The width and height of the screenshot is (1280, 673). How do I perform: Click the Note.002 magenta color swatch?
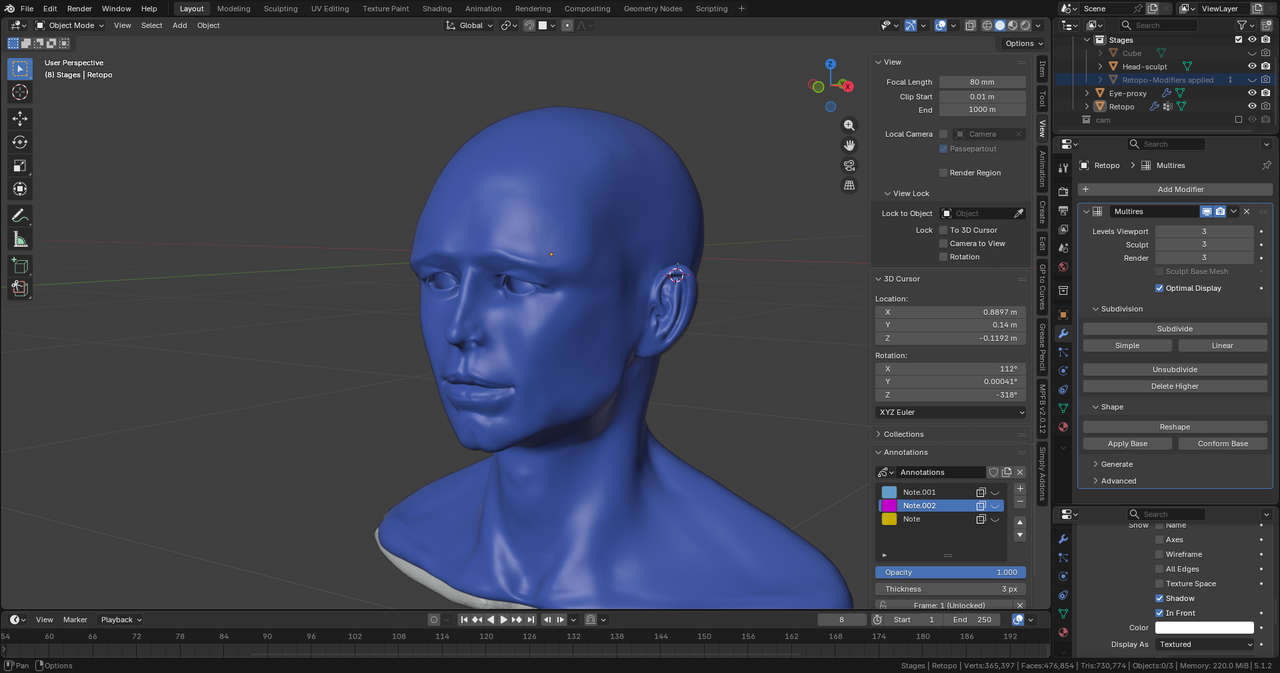[889, 506]
